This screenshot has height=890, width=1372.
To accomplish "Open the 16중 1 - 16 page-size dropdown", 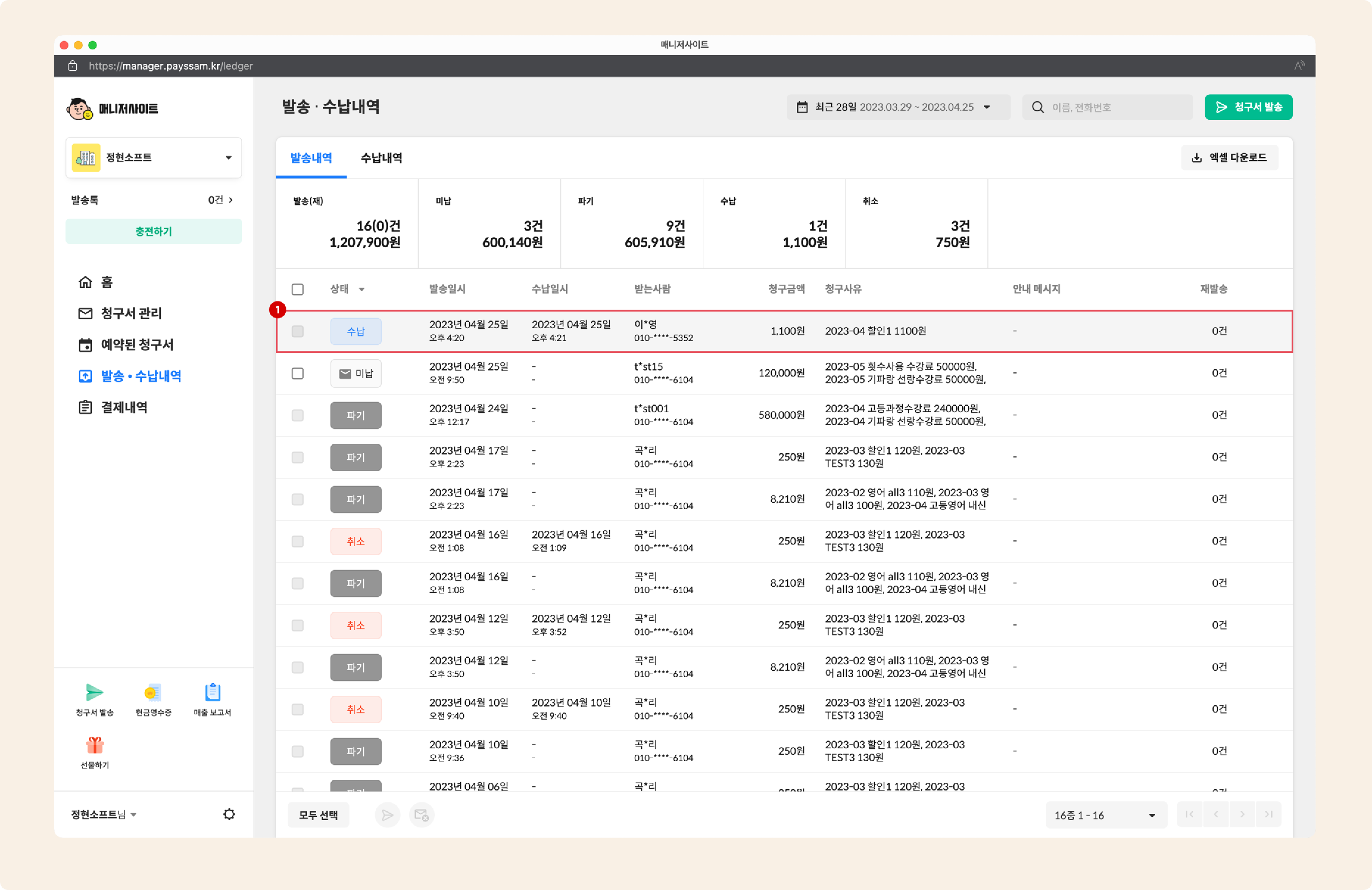I will 1105,814.
